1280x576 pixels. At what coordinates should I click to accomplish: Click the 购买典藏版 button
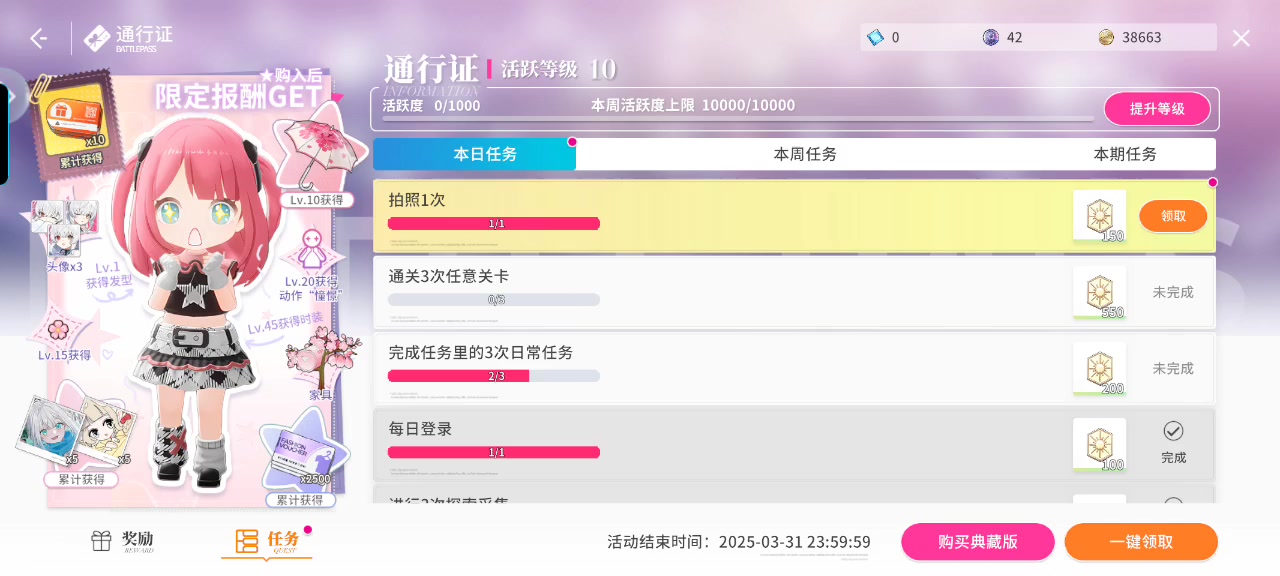tap(977, 542)
